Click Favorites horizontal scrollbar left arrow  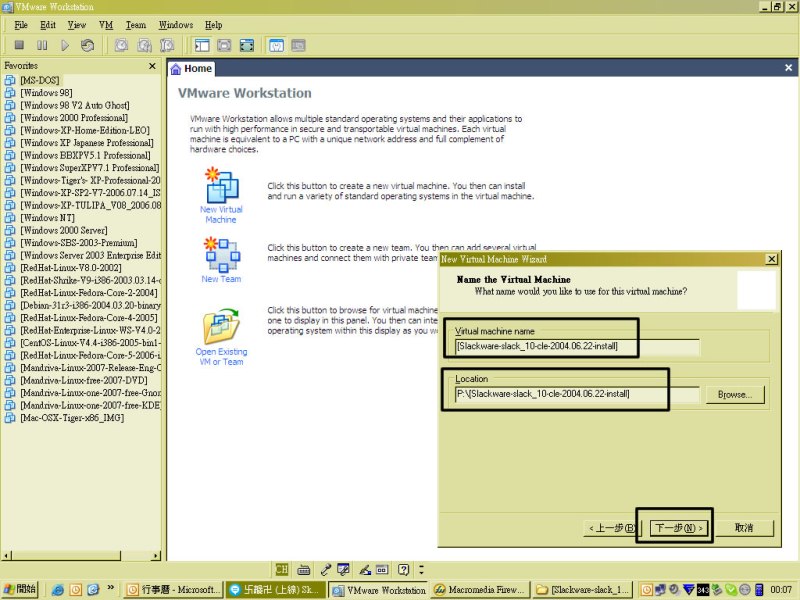(x=6, y=555)
